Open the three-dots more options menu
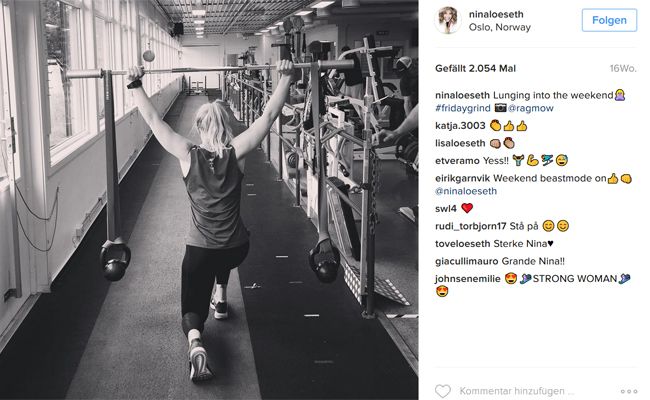This screenshot has height=400, width=650. 629,391
